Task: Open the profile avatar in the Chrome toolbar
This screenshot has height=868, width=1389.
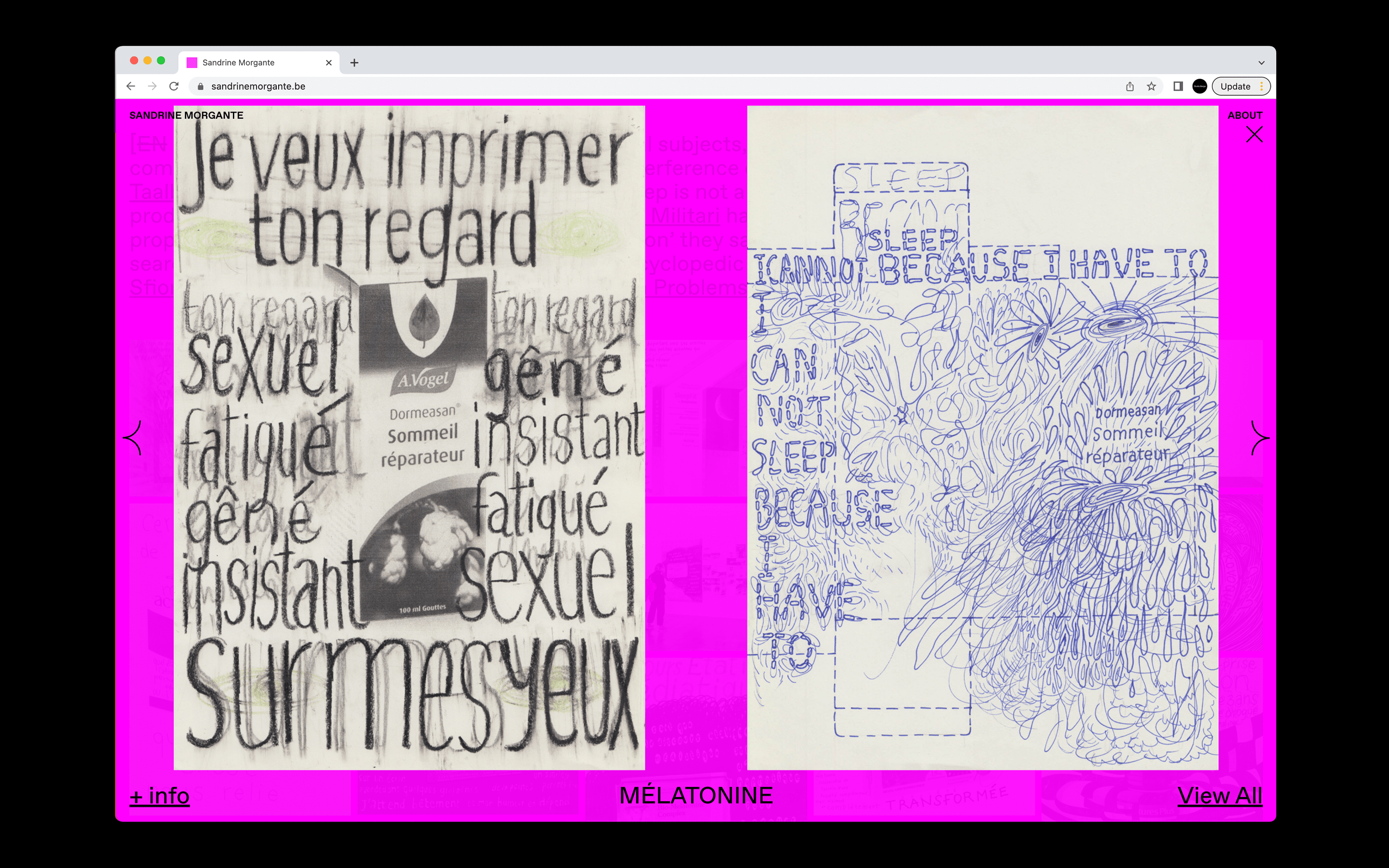Action: (1199, 86)
